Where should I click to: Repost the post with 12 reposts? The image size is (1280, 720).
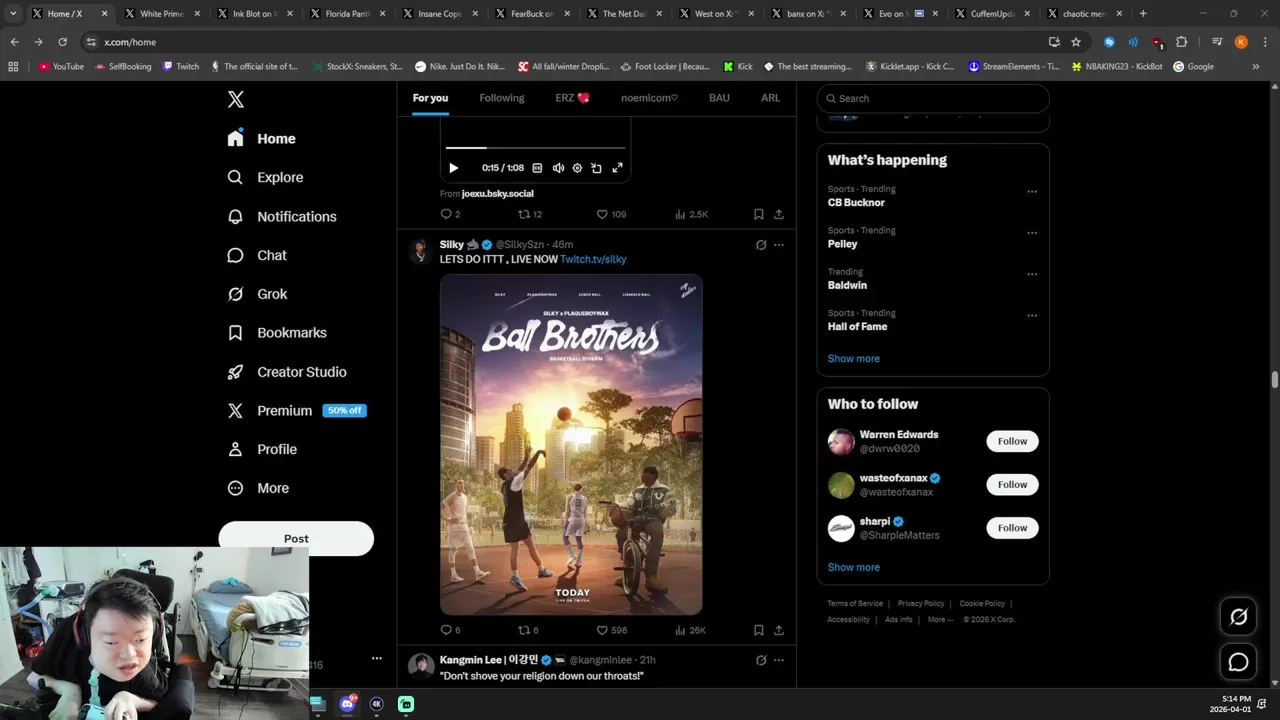coord(529,214)
